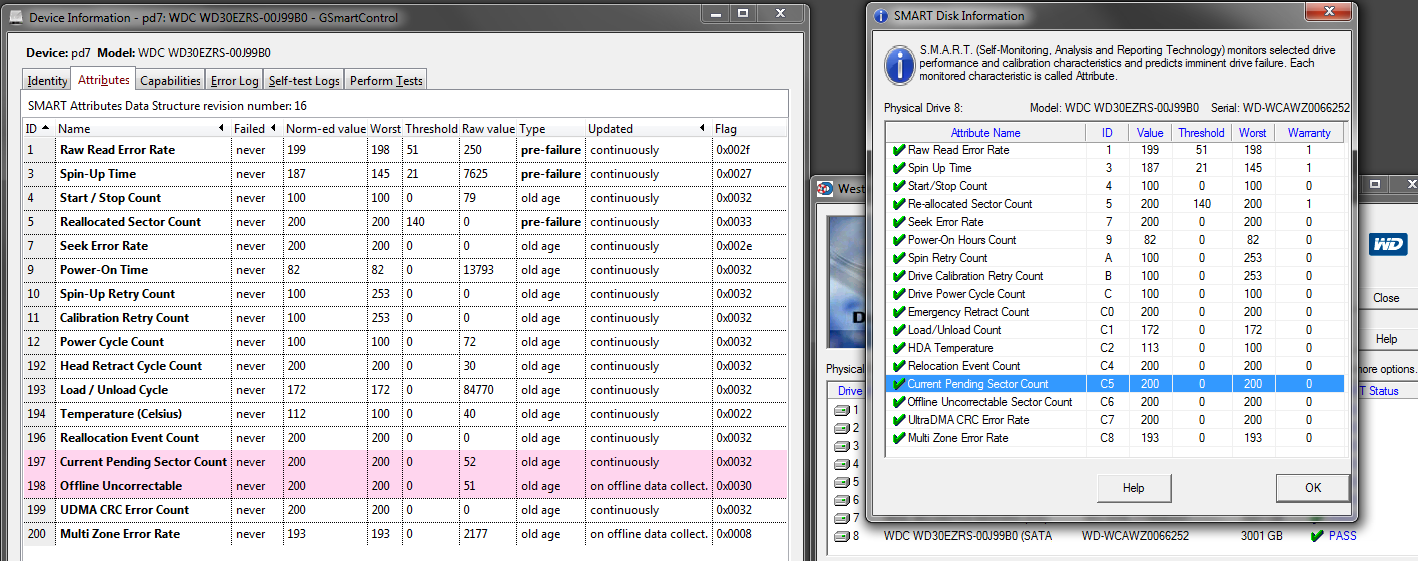Switch to the Attributes tab
This screenshot has width=1418, height=561.
(x=104, y=80)
